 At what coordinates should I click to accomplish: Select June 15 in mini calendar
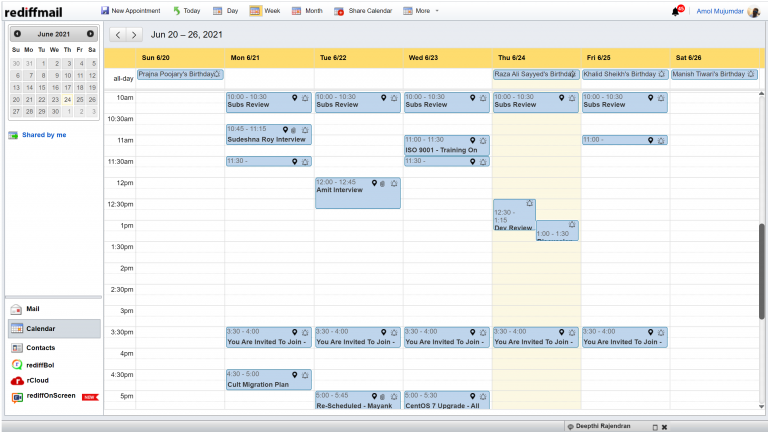(42, 88)
